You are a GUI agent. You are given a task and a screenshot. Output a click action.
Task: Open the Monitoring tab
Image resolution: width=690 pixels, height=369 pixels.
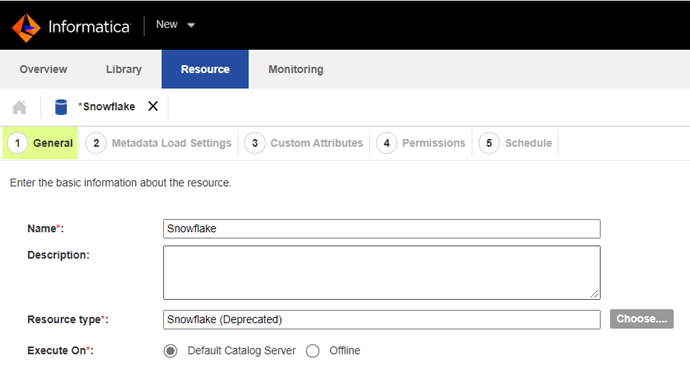(x=296, y=69)
